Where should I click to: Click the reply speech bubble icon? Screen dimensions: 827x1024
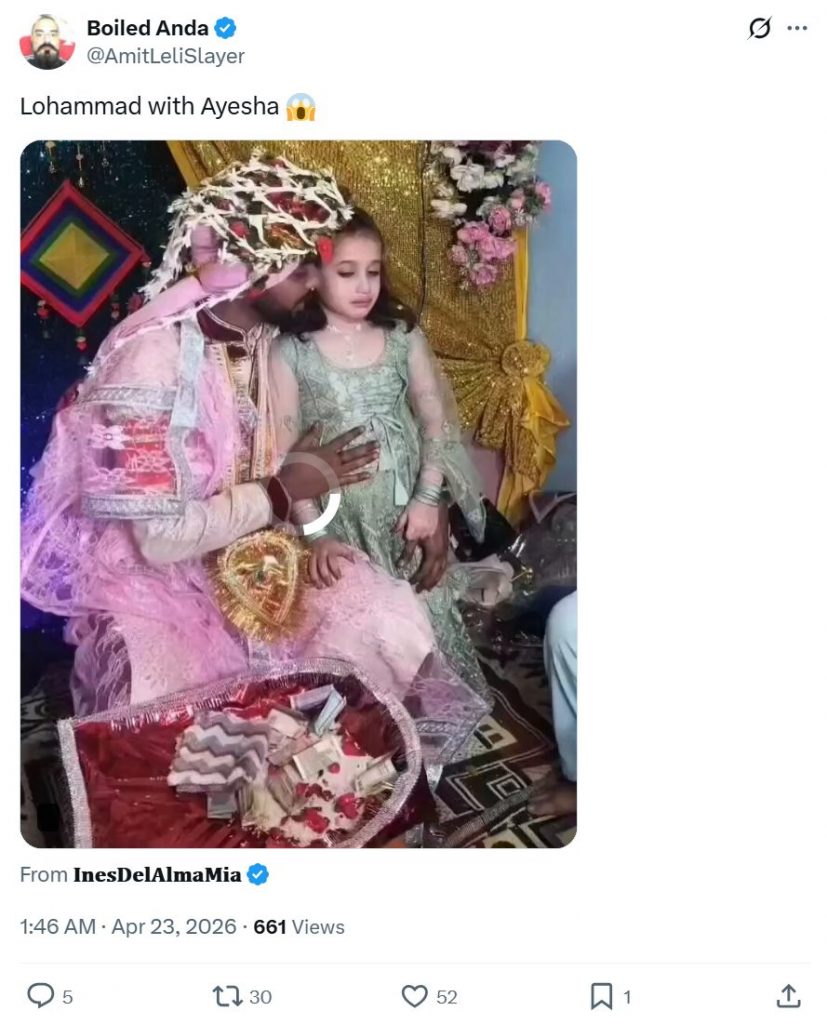[x=39, y=995]
